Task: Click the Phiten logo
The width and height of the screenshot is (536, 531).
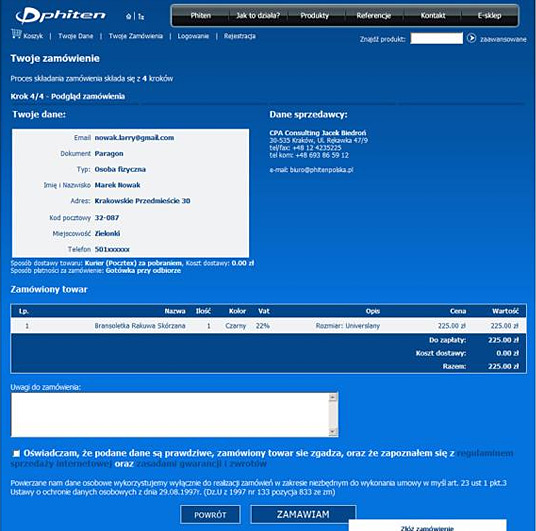Action: [60, 15]
